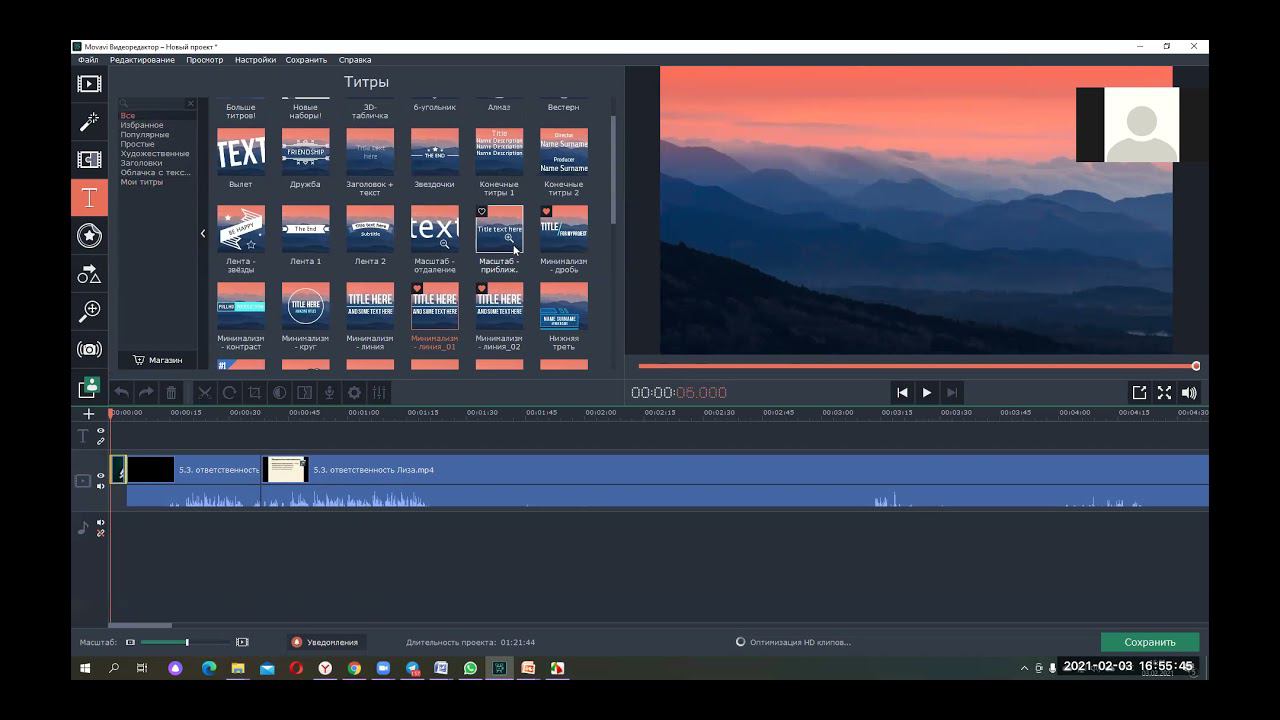Open the Уведомления notifications button
Viewport: 1280px width, 720px height.
tap(325, 642)
